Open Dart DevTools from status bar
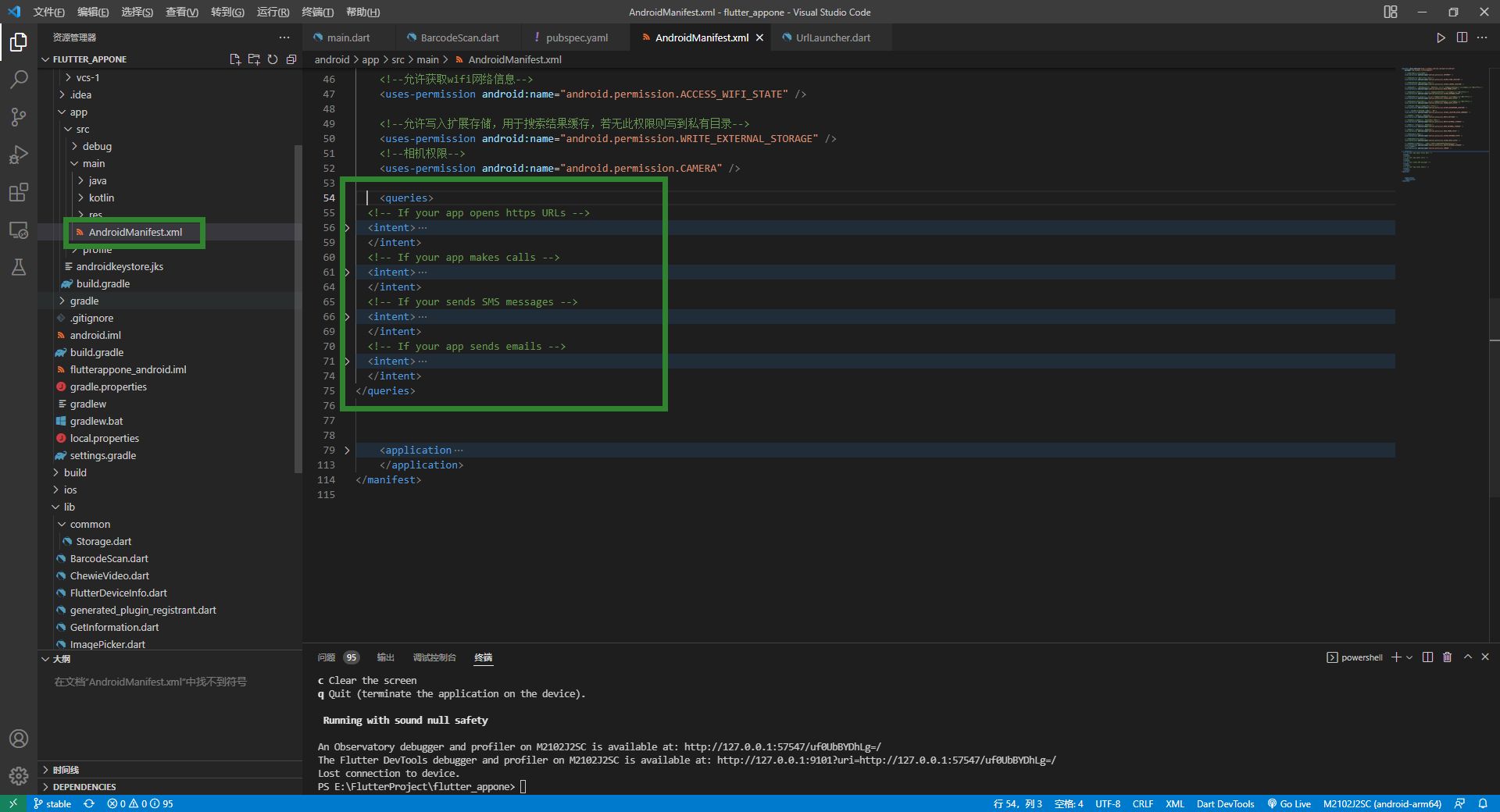The height and width of the screenshot is (812, 1500). tap(1225, 803)
